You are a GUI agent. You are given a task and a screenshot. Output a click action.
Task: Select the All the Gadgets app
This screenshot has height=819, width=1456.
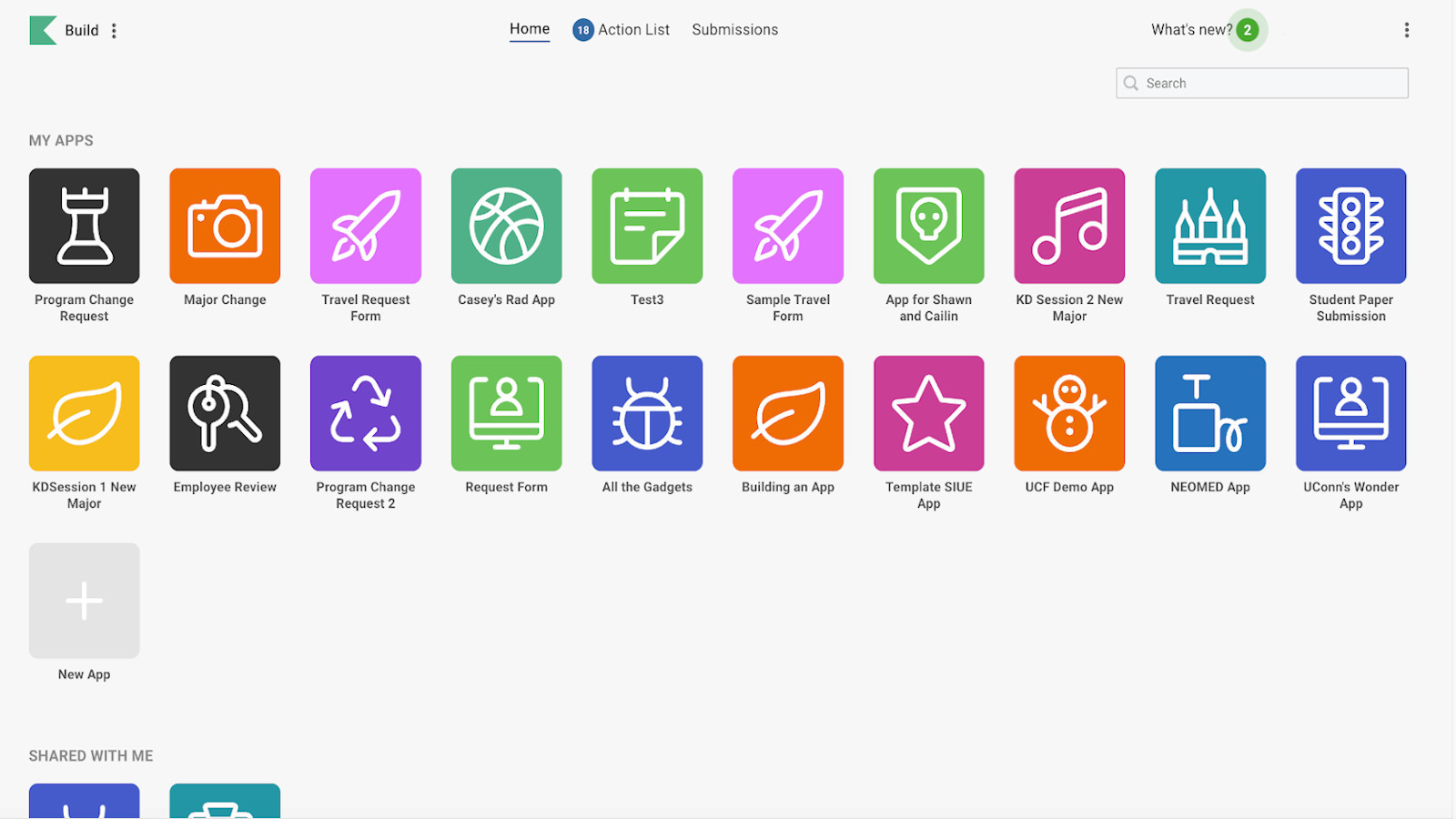647,412
